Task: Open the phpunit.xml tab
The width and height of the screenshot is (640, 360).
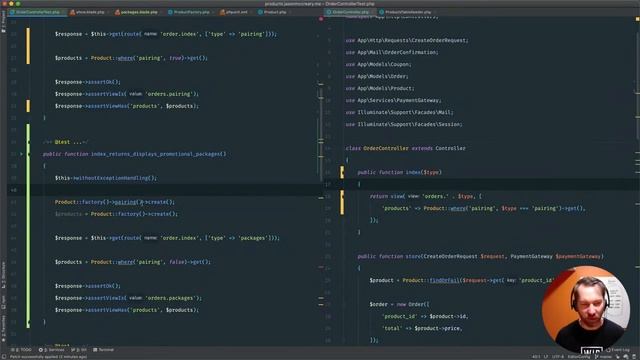Action: coord(236,12)
